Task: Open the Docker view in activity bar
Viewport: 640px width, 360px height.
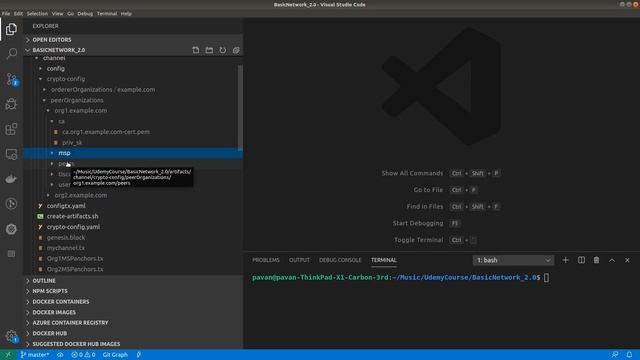Action: tap(11, 179)
